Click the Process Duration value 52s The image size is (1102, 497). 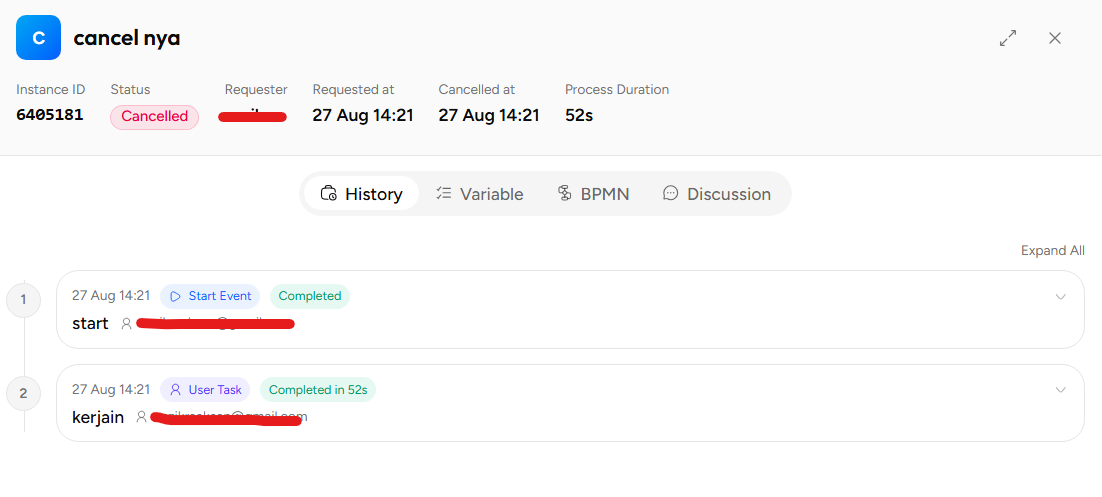579,115
